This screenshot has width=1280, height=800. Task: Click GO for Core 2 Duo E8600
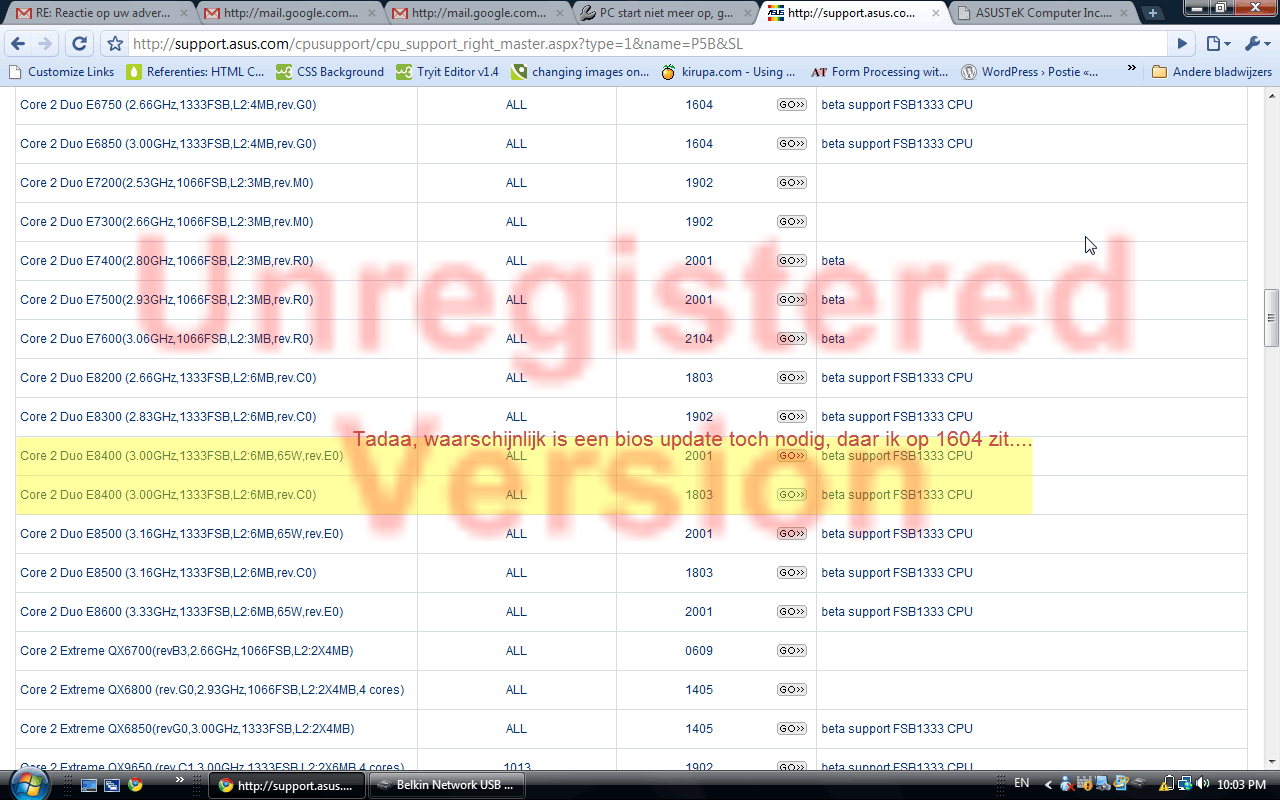point(792,612)
